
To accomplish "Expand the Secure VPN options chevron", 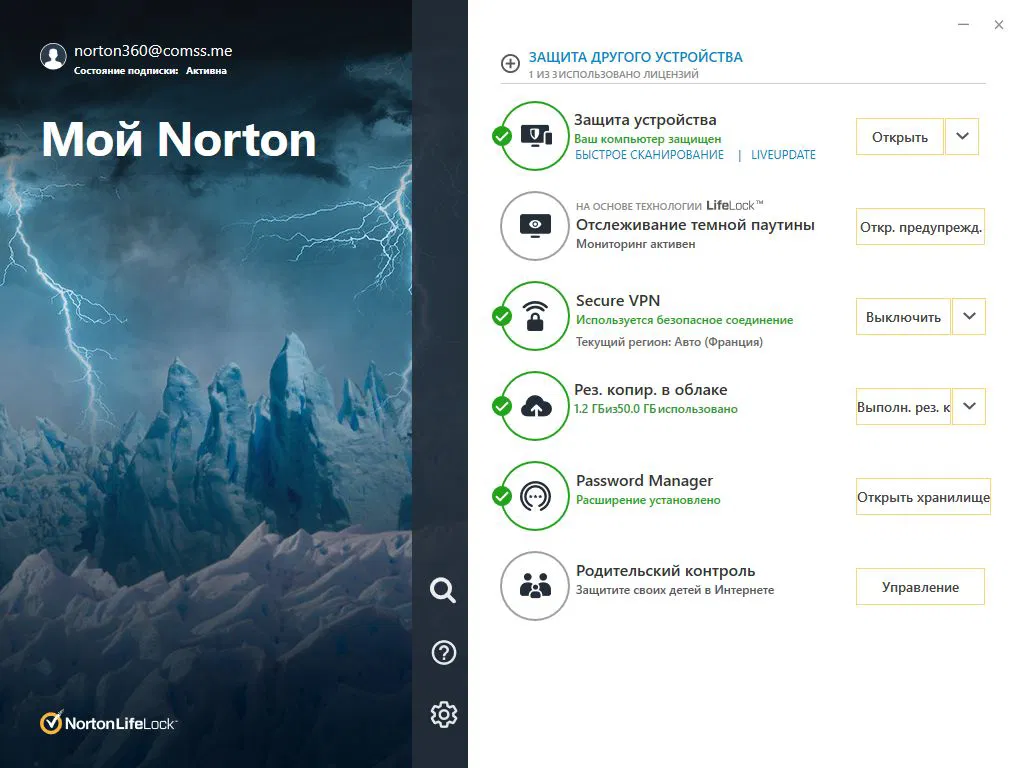I will 967,316.
